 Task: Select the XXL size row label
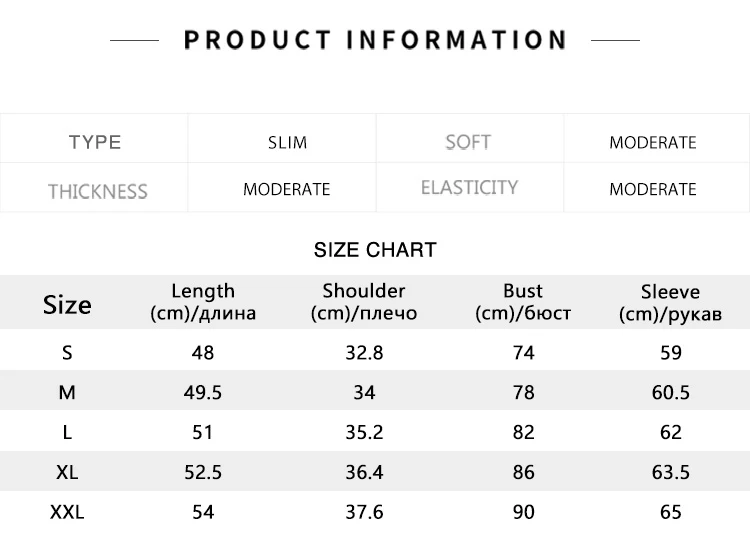(x=67, y=512)
